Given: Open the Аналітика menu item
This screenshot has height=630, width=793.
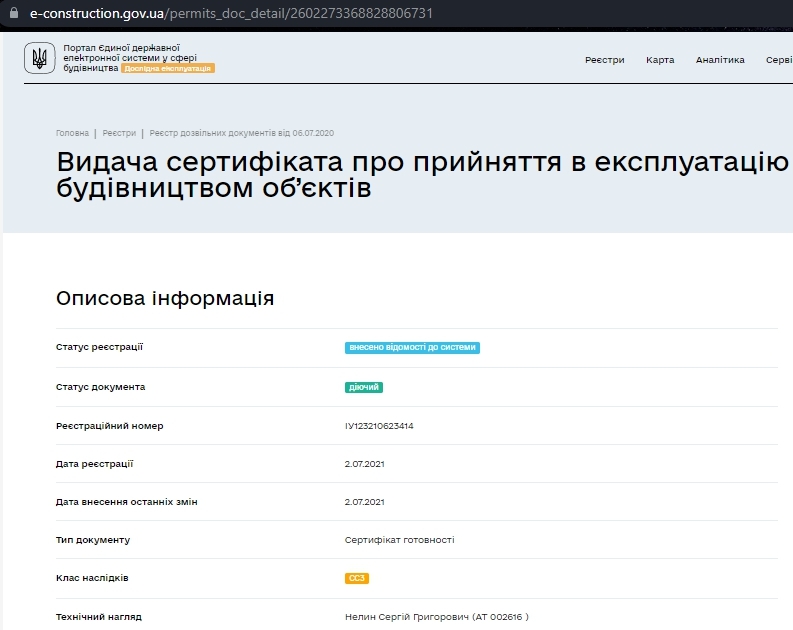Looking at the screenshot, I should pyautogui.click(x=720, y=60).
